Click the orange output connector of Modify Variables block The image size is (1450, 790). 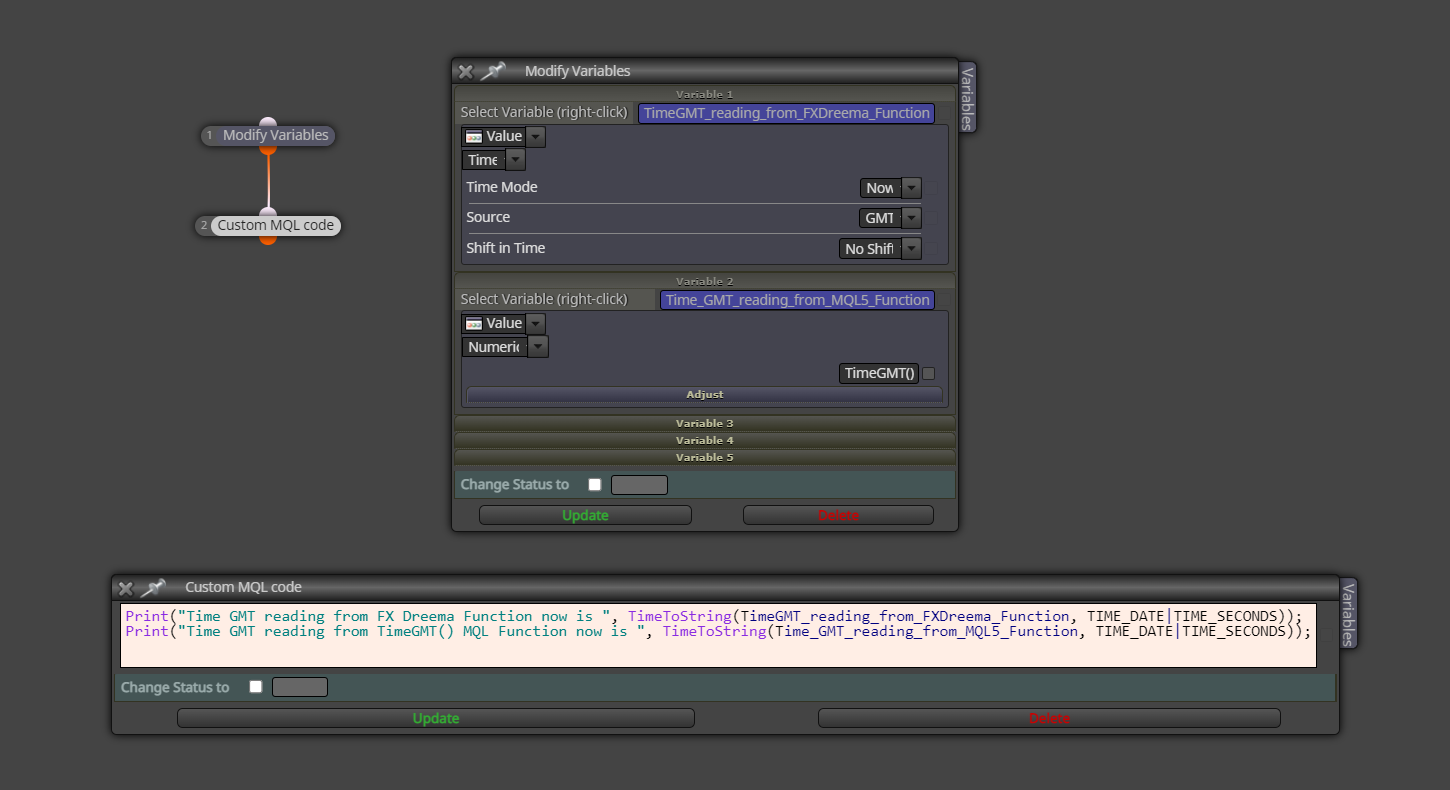(x=267, y=148)
